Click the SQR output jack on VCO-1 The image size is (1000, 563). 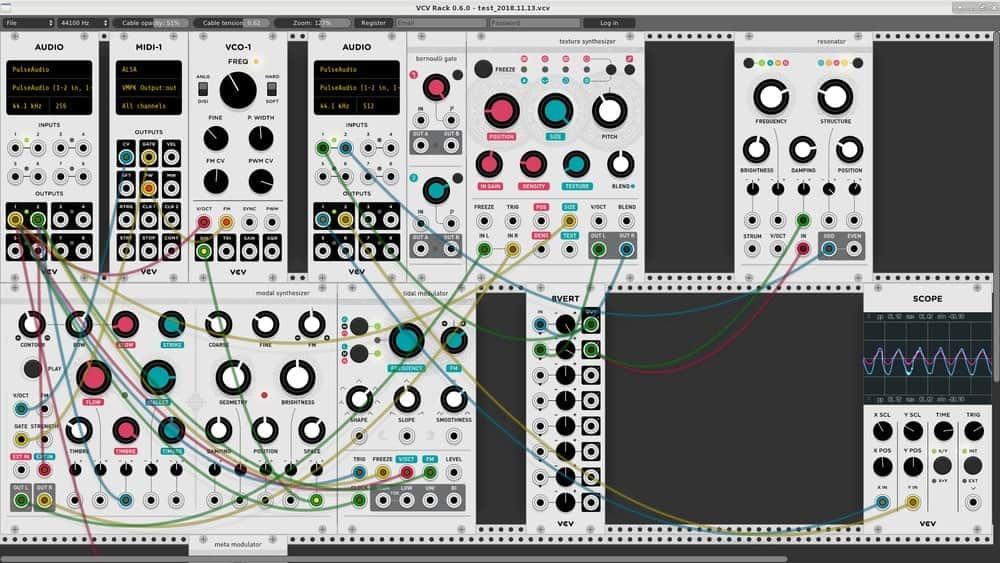tap(272, 251)
